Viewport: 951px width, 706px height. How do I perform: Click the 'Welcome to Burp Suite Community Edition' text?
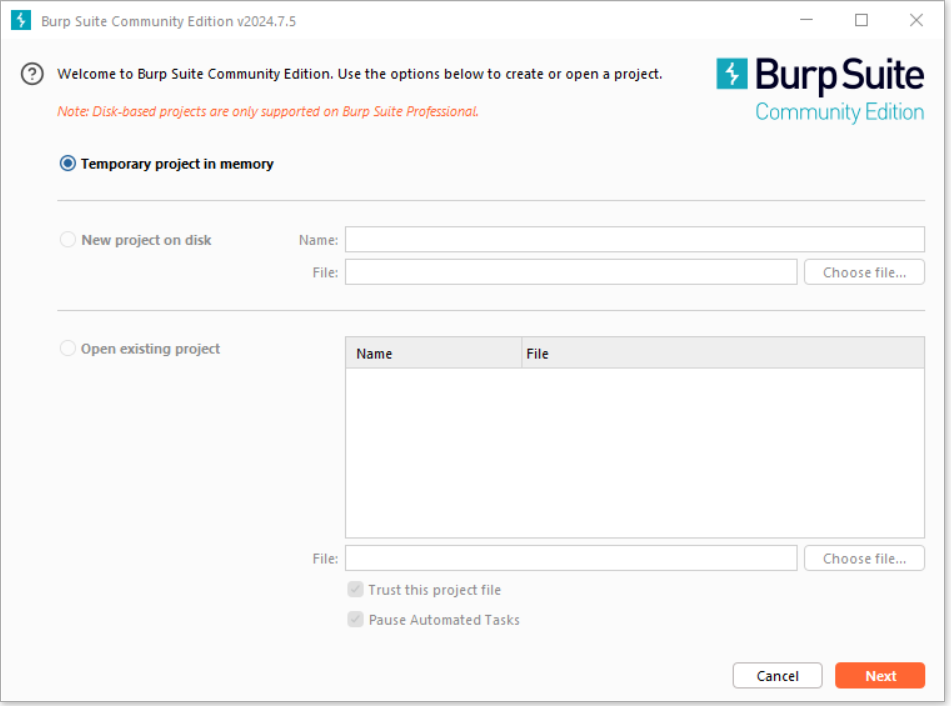tap(360, 74)
